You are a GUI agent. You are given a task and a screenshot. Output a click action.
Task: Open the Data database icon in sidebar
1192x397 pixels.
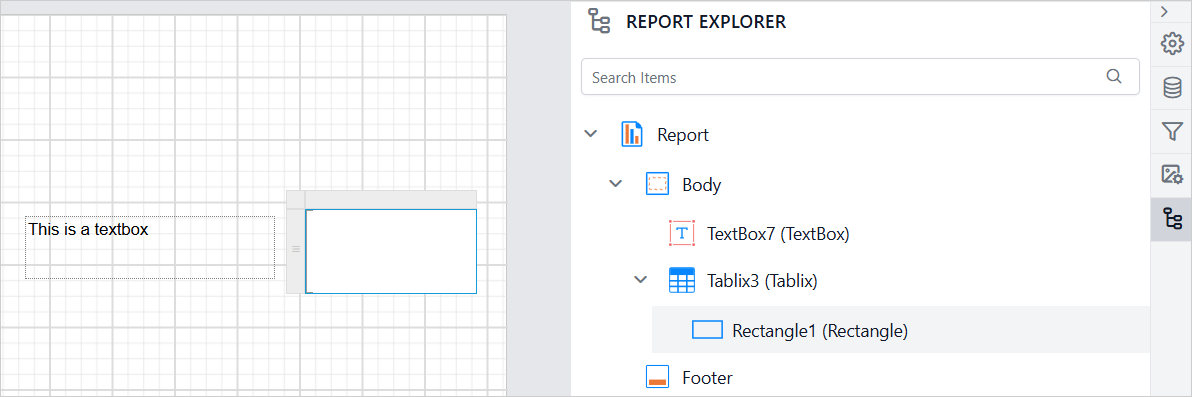pos(1171,87)
